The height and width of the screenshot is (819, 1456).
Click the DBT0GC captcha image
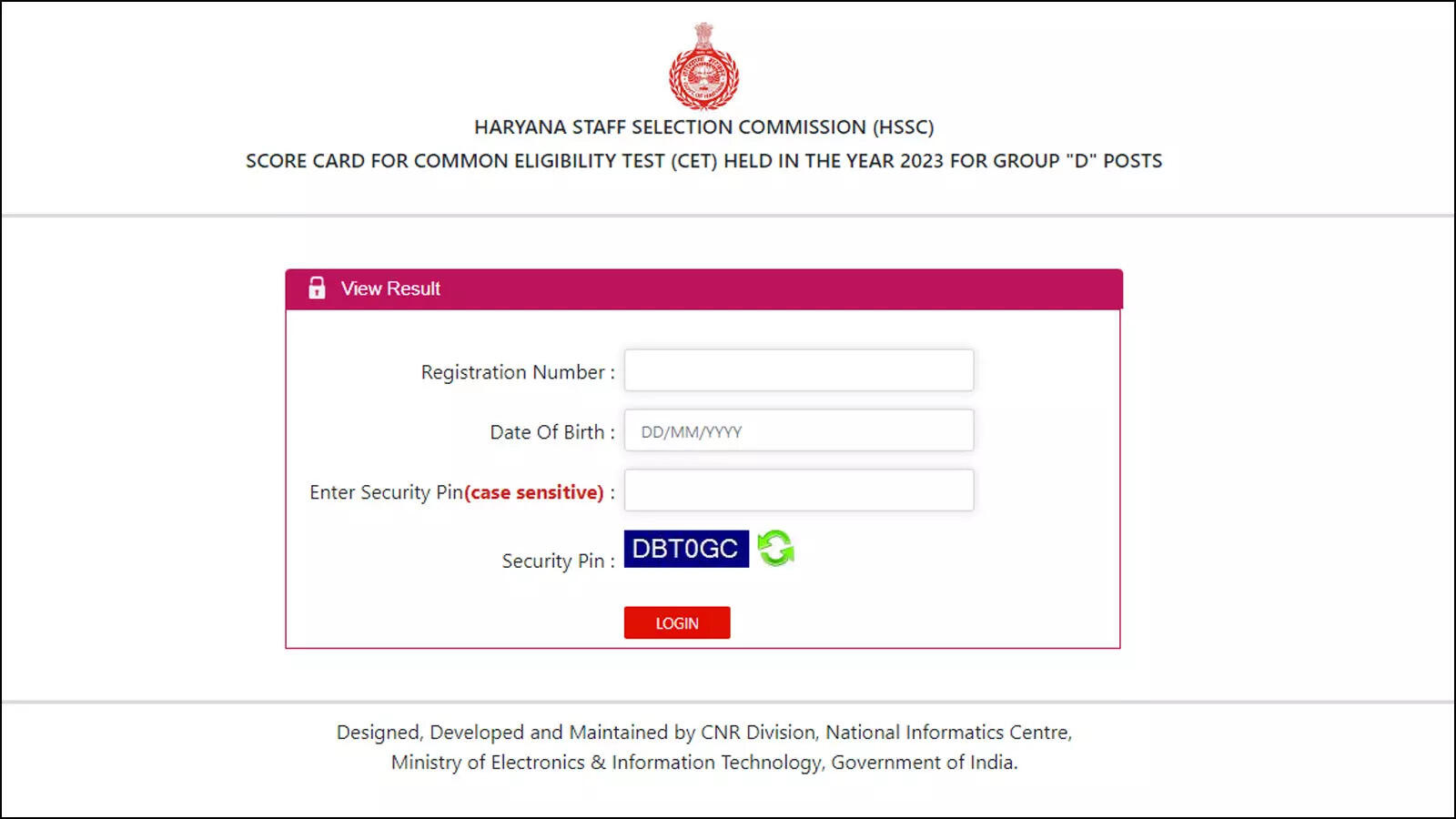point(686,549)
